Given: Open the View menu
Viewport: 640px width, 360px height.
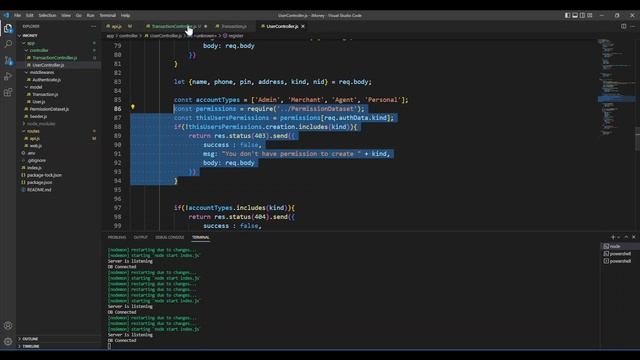Looking at the screenshot, I should point(66,15).
